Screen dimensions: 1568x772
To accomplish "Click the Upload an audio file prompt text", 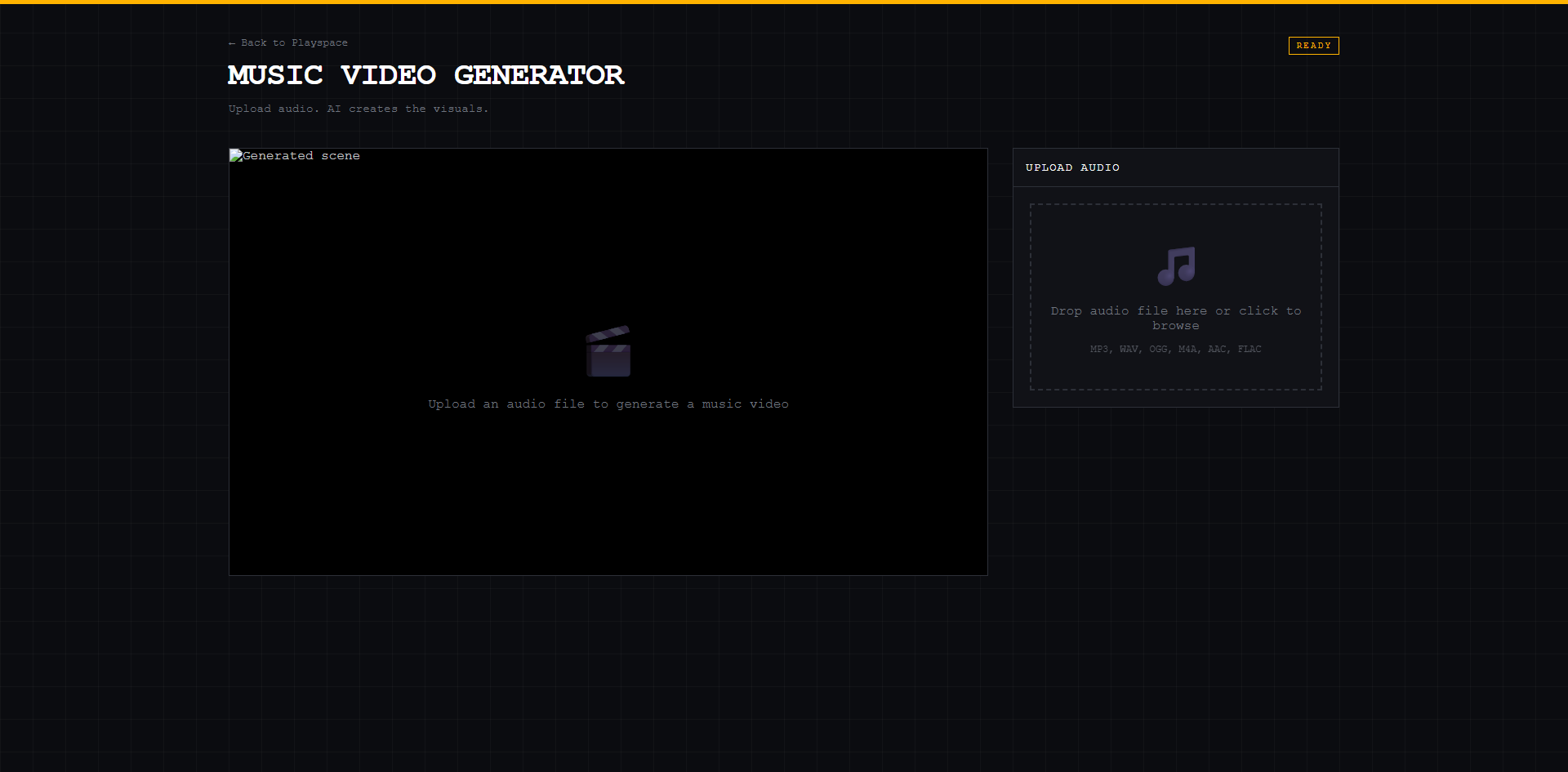I will [608, 404].
